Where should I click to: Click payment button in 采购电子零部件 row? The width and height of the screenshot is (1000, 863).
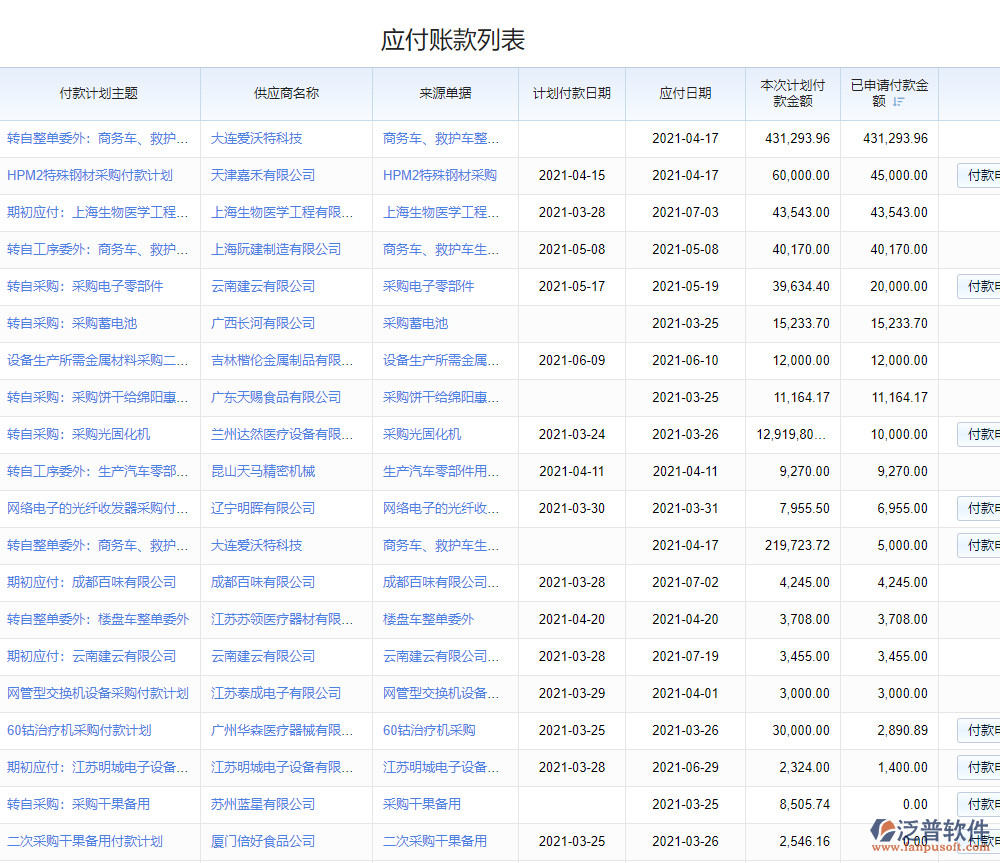coord(979,287)
